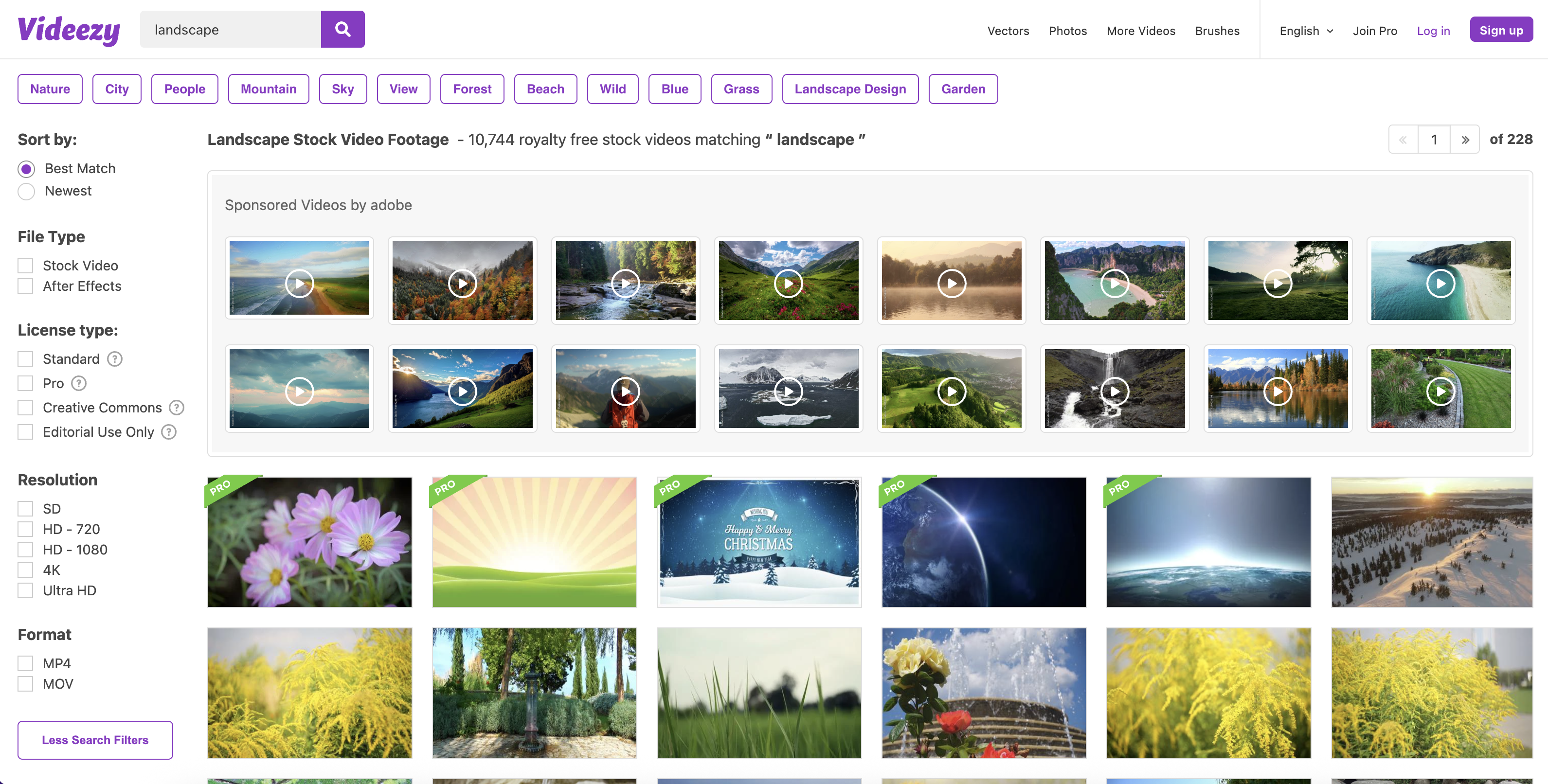Viewport: 1548px width, 784px height.
Task: Play the foggy autumn forest sponsored video
Action: 462,280
